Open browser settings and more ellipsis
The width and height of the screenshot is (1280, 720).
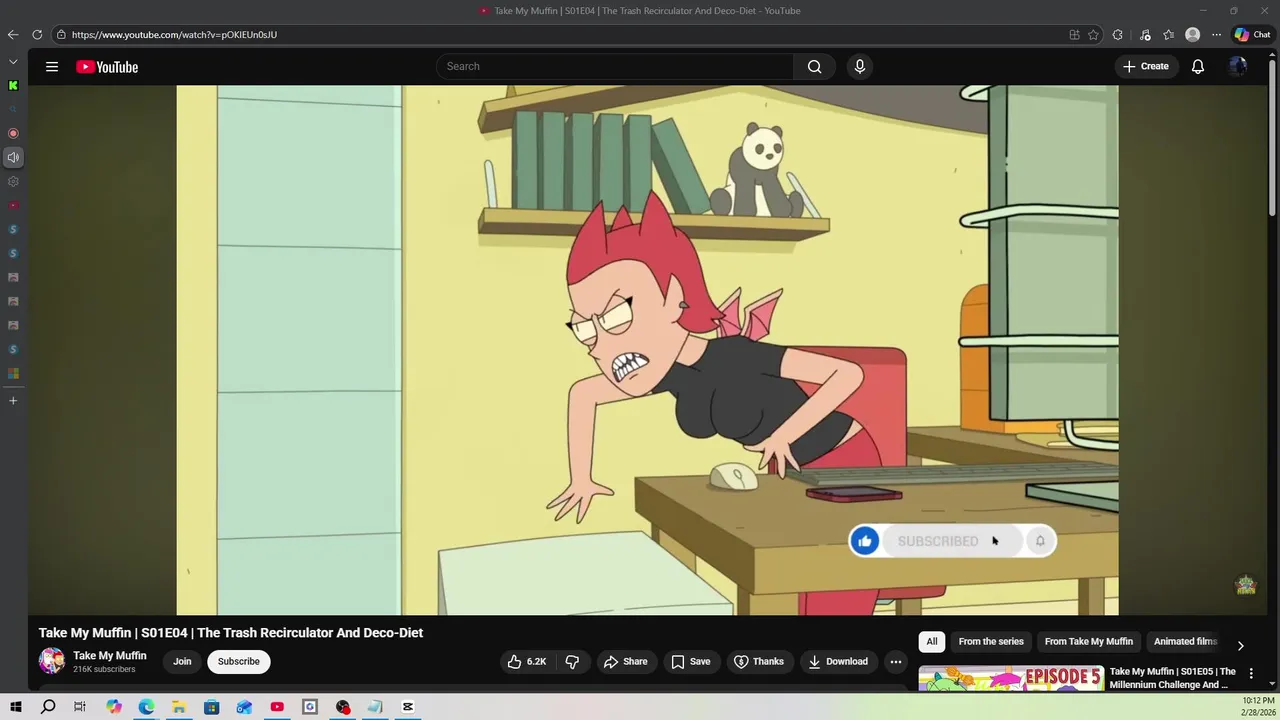(1216, 35)
